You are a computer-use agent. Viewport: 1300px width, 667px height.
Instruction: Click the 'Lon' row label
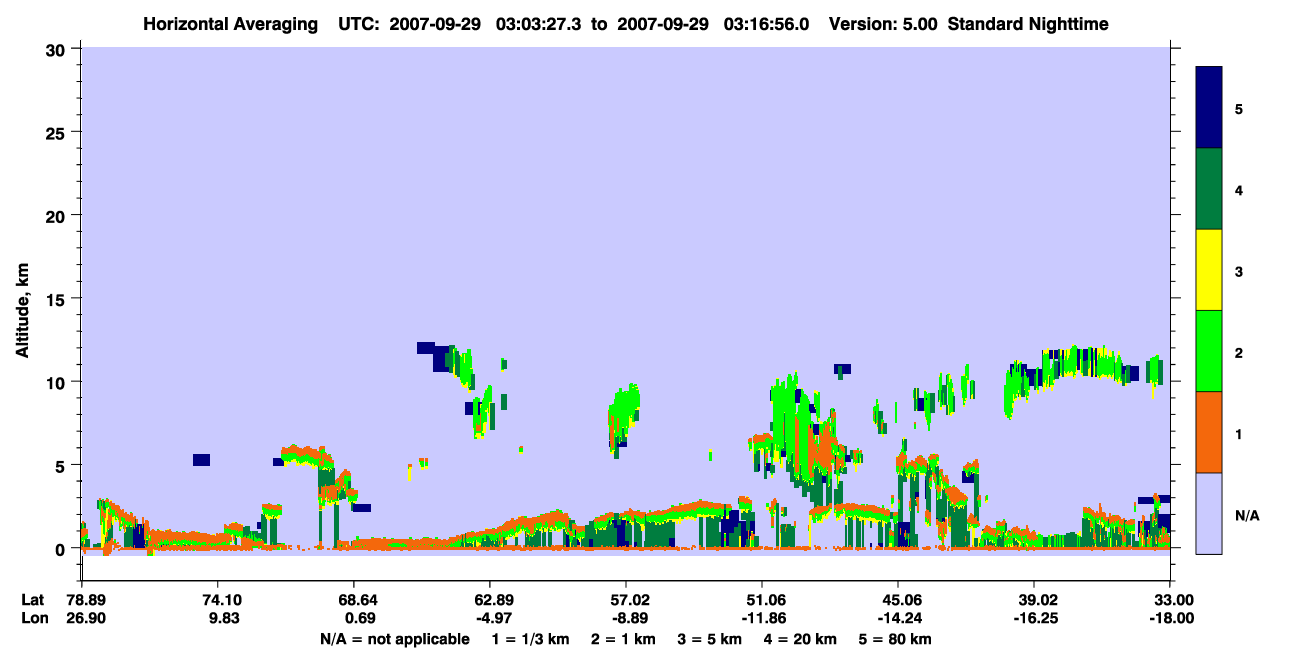point(33,618)
